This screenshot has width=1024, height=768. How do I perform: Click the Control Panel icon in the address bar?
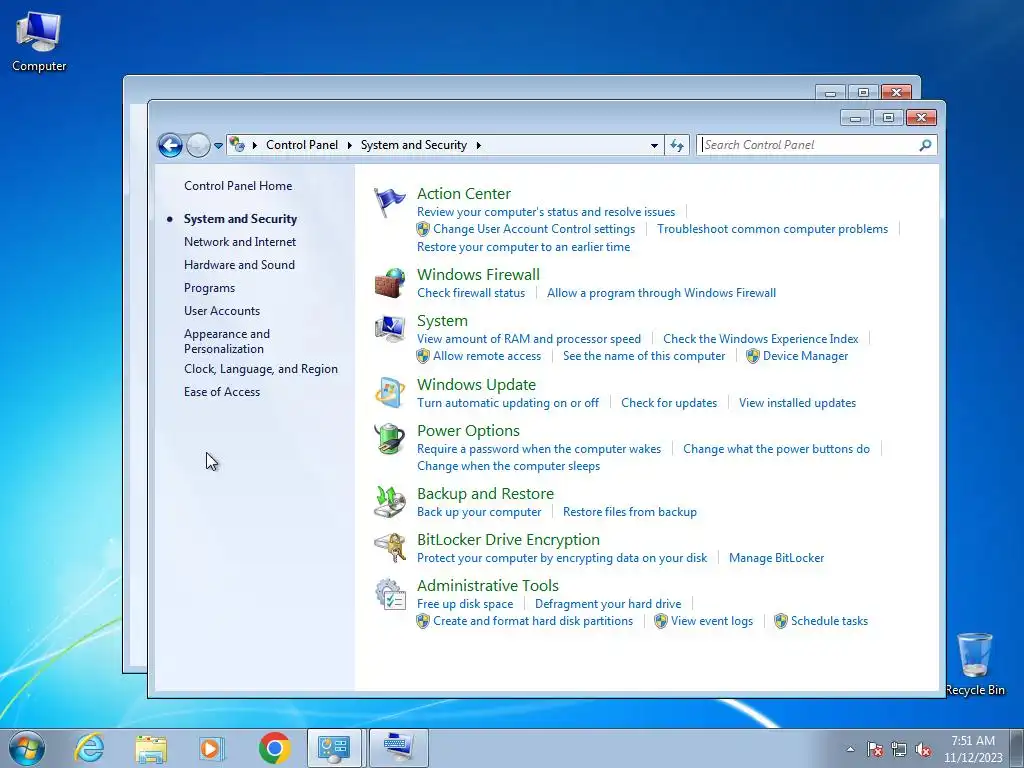pos(238,145)
